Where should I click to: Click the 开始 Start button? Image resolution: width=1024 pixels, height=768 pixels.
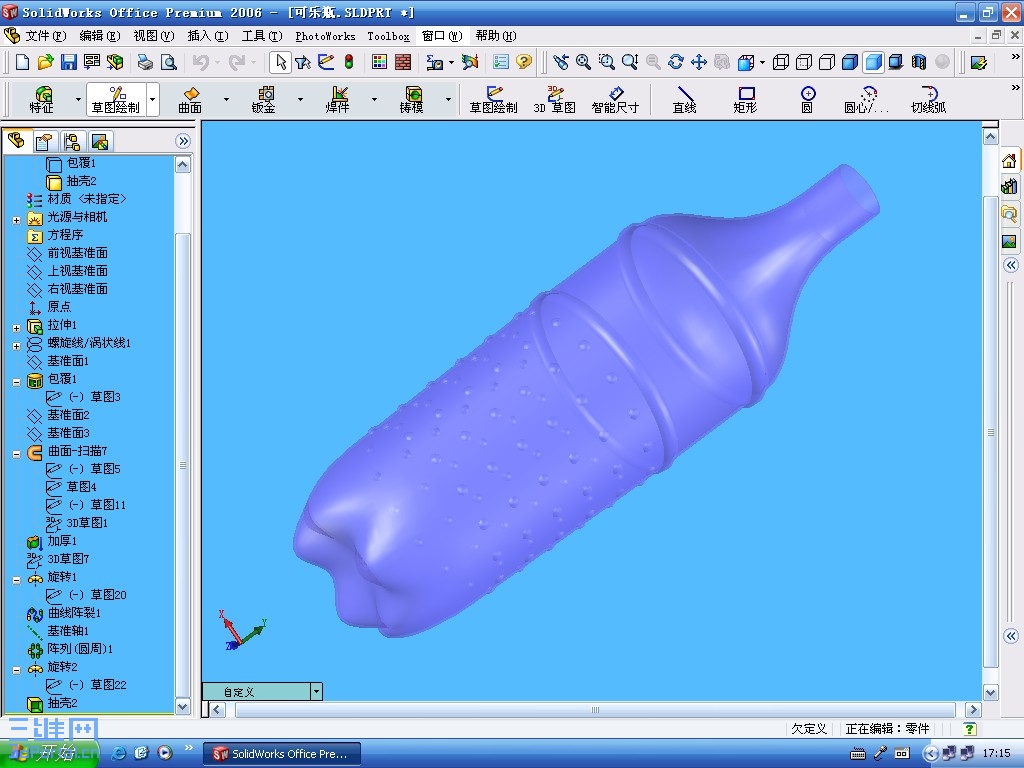point(48,753)
